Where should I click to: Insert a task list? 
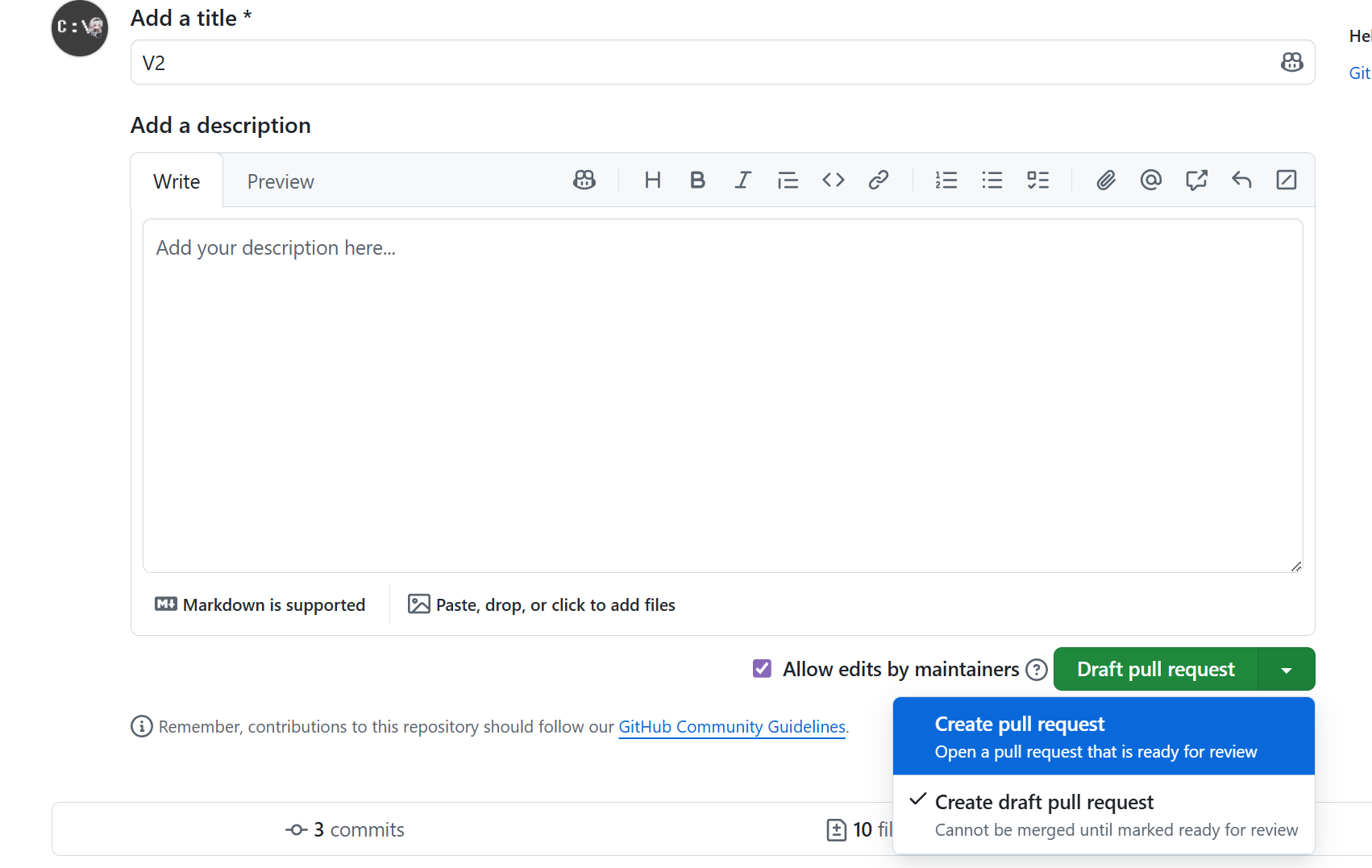[1037, 180]
